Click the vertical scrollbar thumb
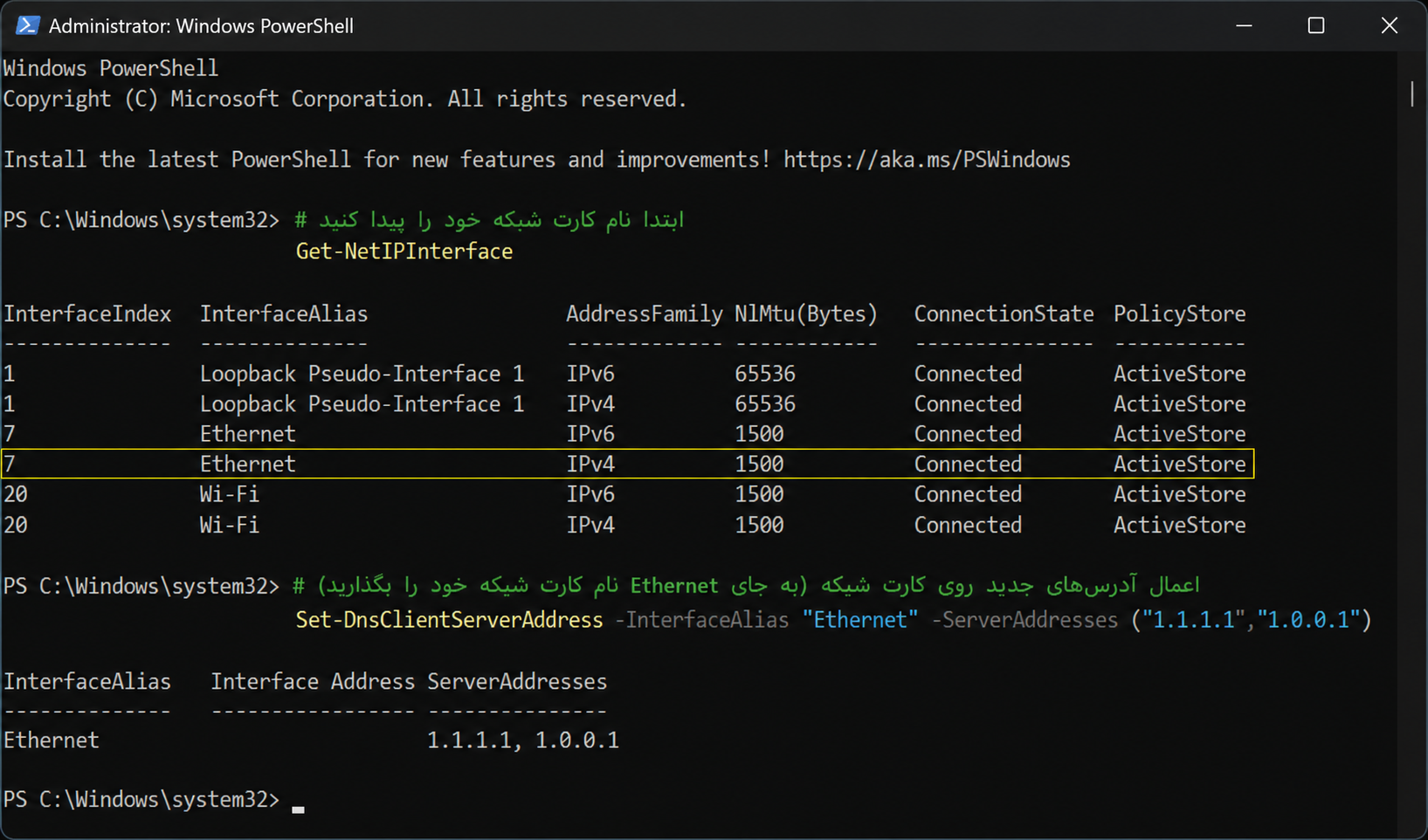 pyautogui.click(x=1411, y=94)
